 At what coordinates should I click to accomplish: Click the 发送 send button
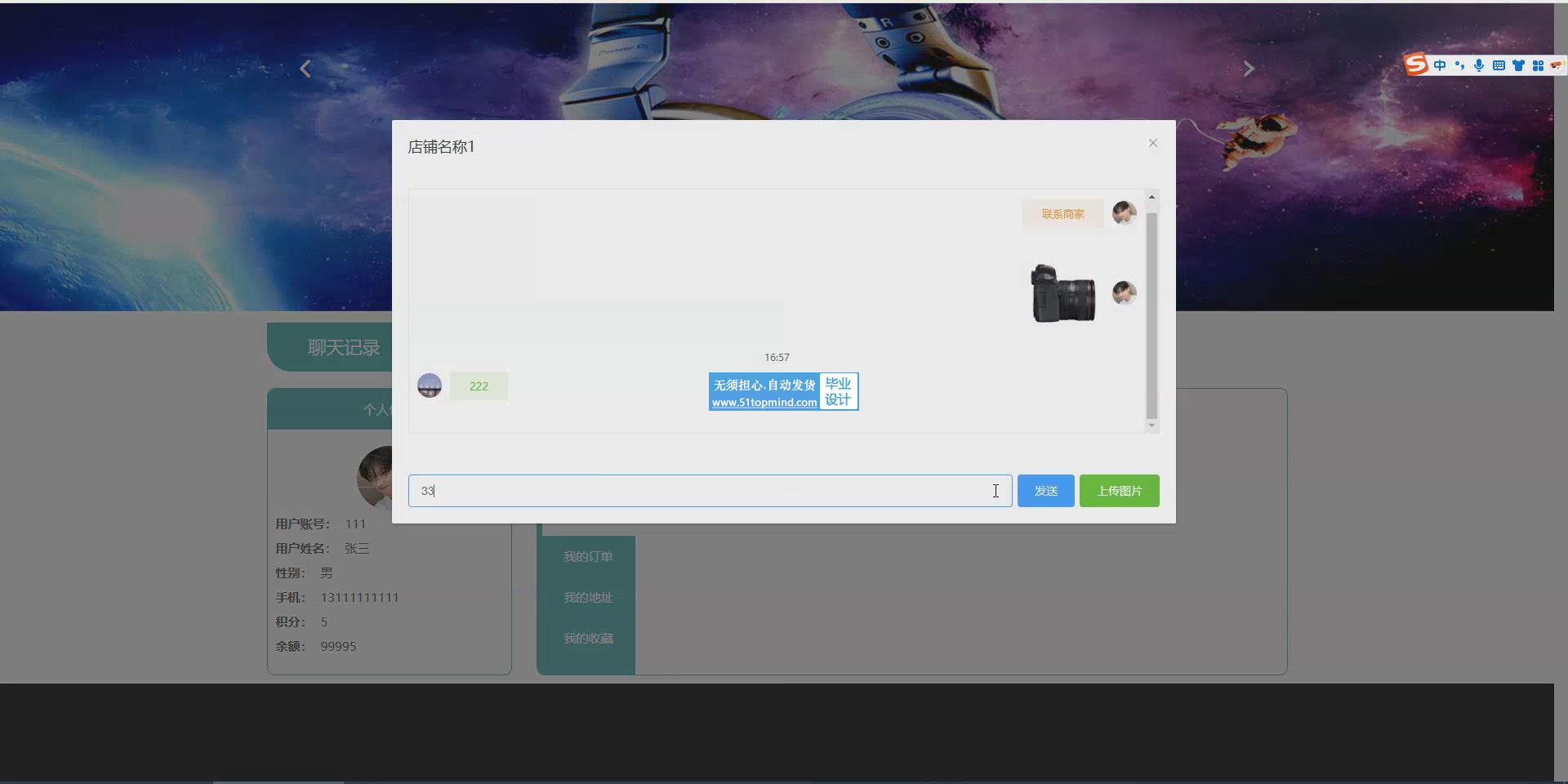tap(1045, 491)
